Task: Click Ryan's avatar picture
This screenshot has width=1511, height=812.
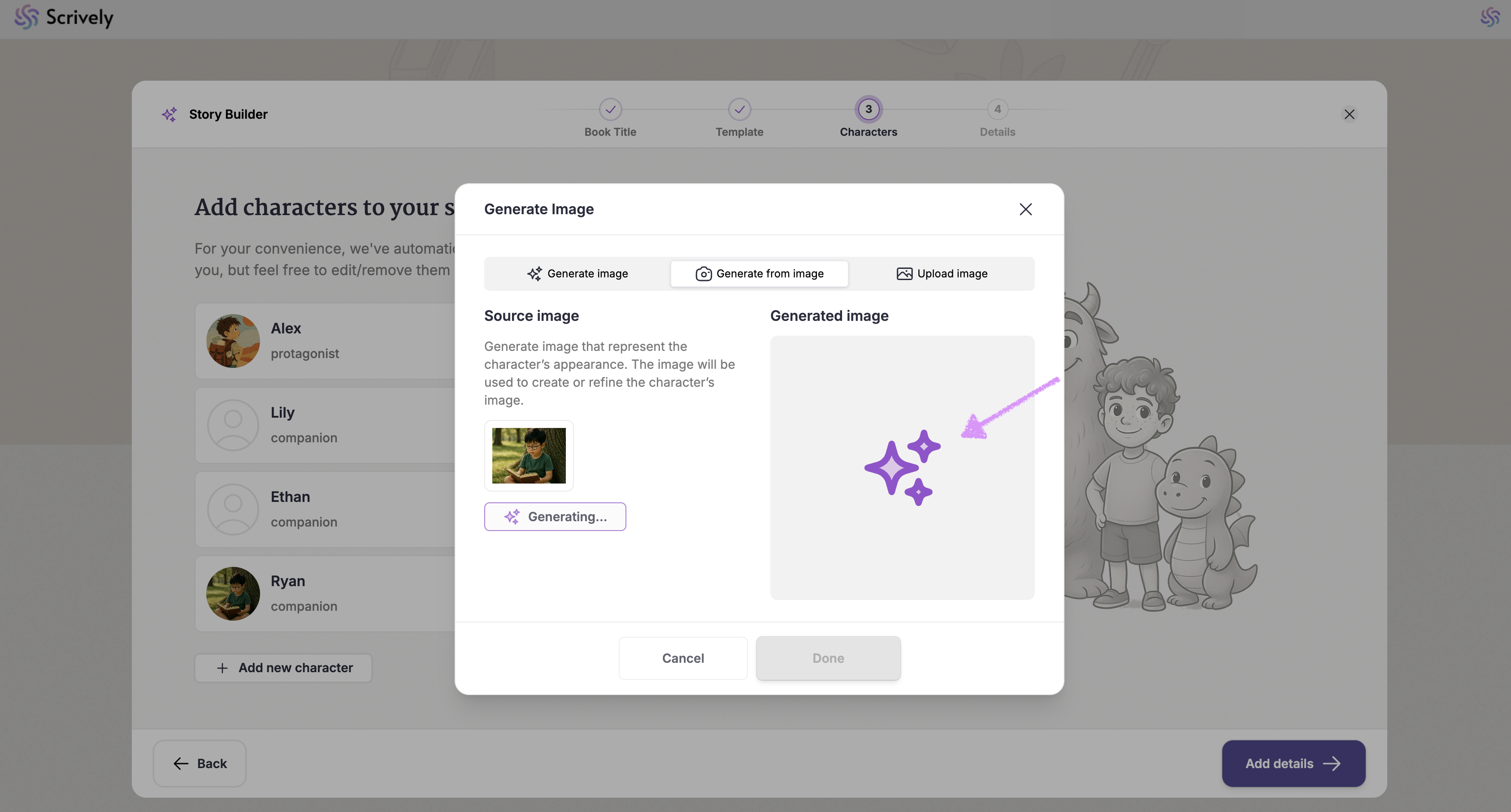Action: point(233,593)
